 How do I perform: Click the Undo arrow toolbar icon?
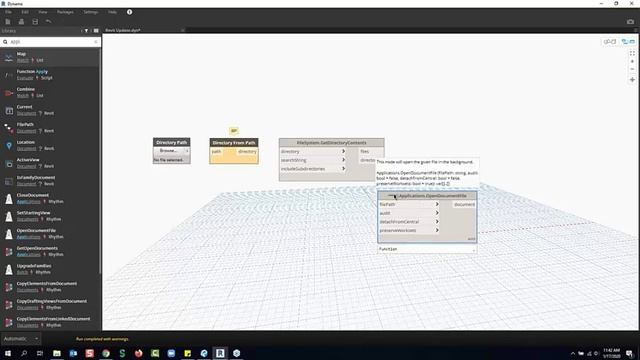click(x=49, y=21)
